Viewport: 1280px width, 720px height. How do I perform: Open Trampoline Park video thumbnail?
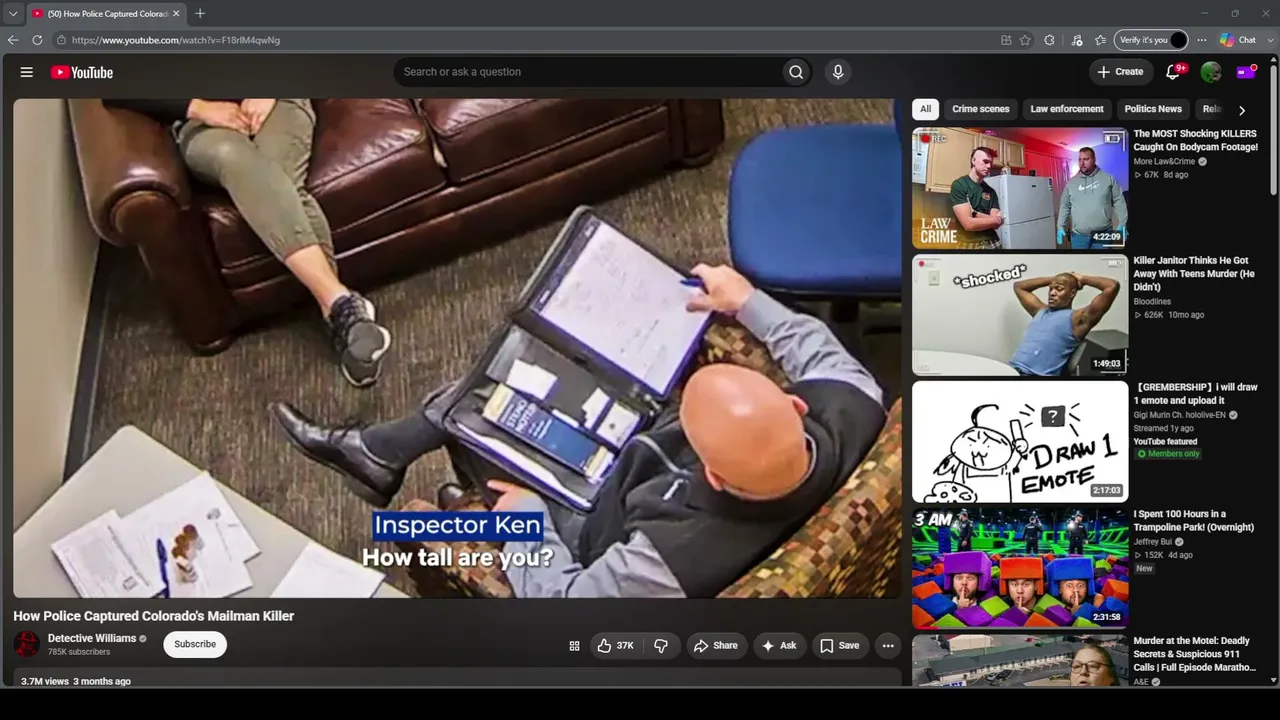point(1020,569)
